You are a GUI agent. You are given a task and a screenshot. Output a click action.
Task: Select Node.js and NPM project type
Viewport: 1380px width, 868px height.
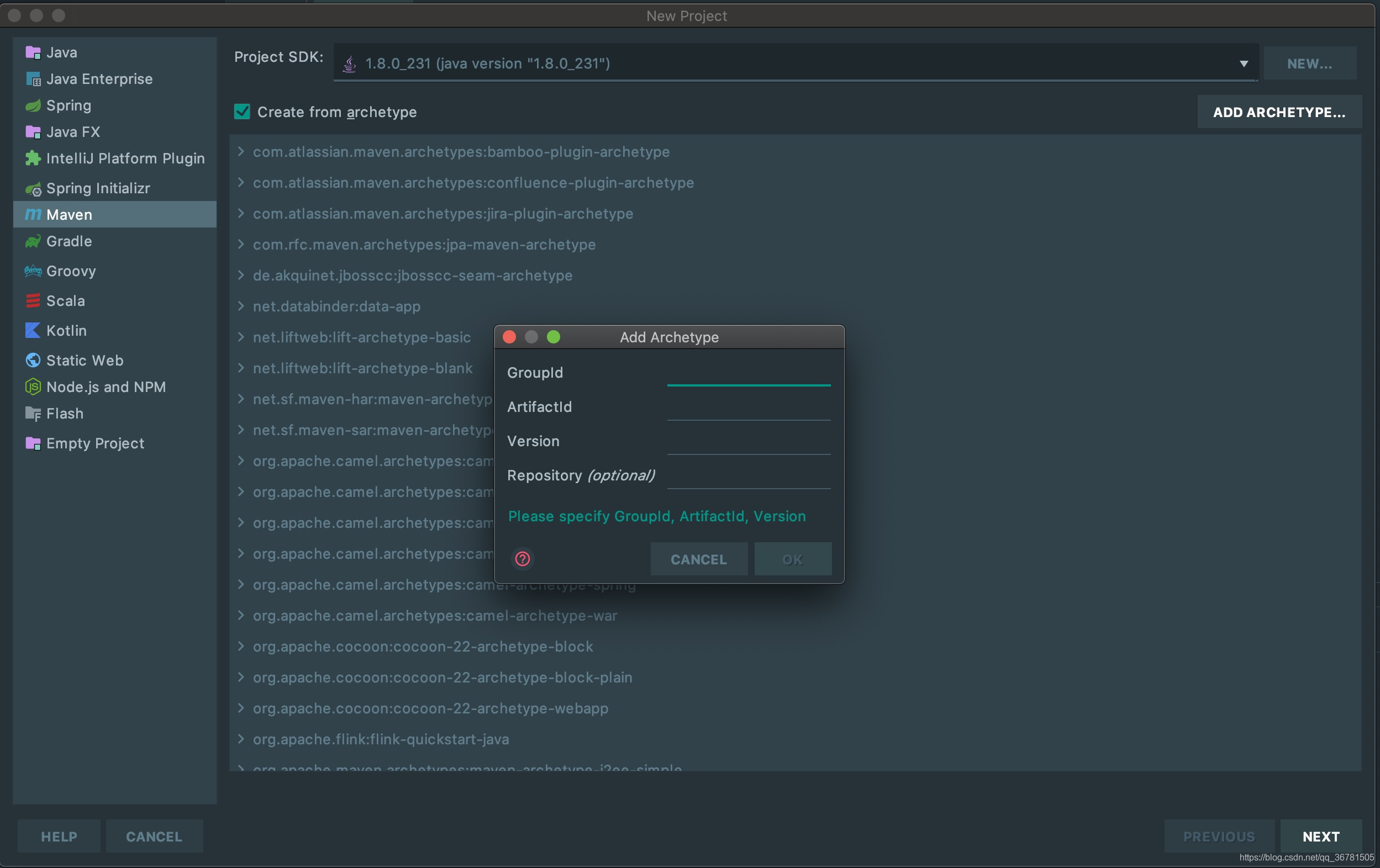(114, 387)
